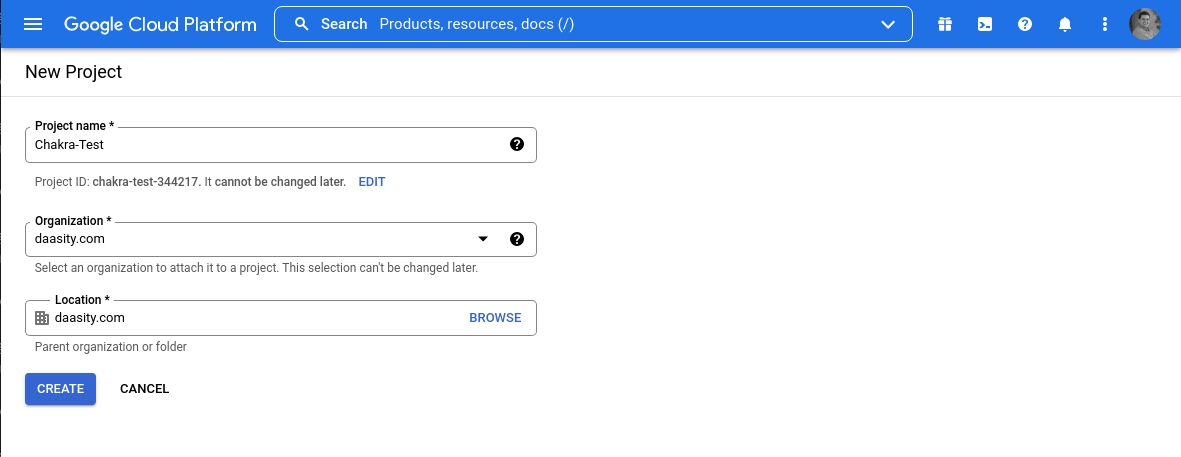This screenshot has height=457, width=1181.
Task: Open the help question mark in header
Action: [x=1025, y=24]
